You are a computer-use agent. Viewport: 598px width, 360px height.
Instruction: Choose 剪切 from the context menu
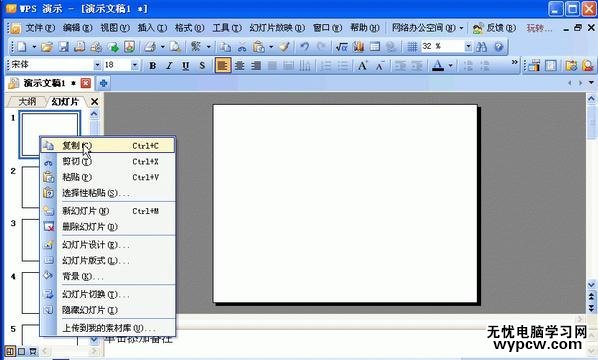tap(108, 161)
